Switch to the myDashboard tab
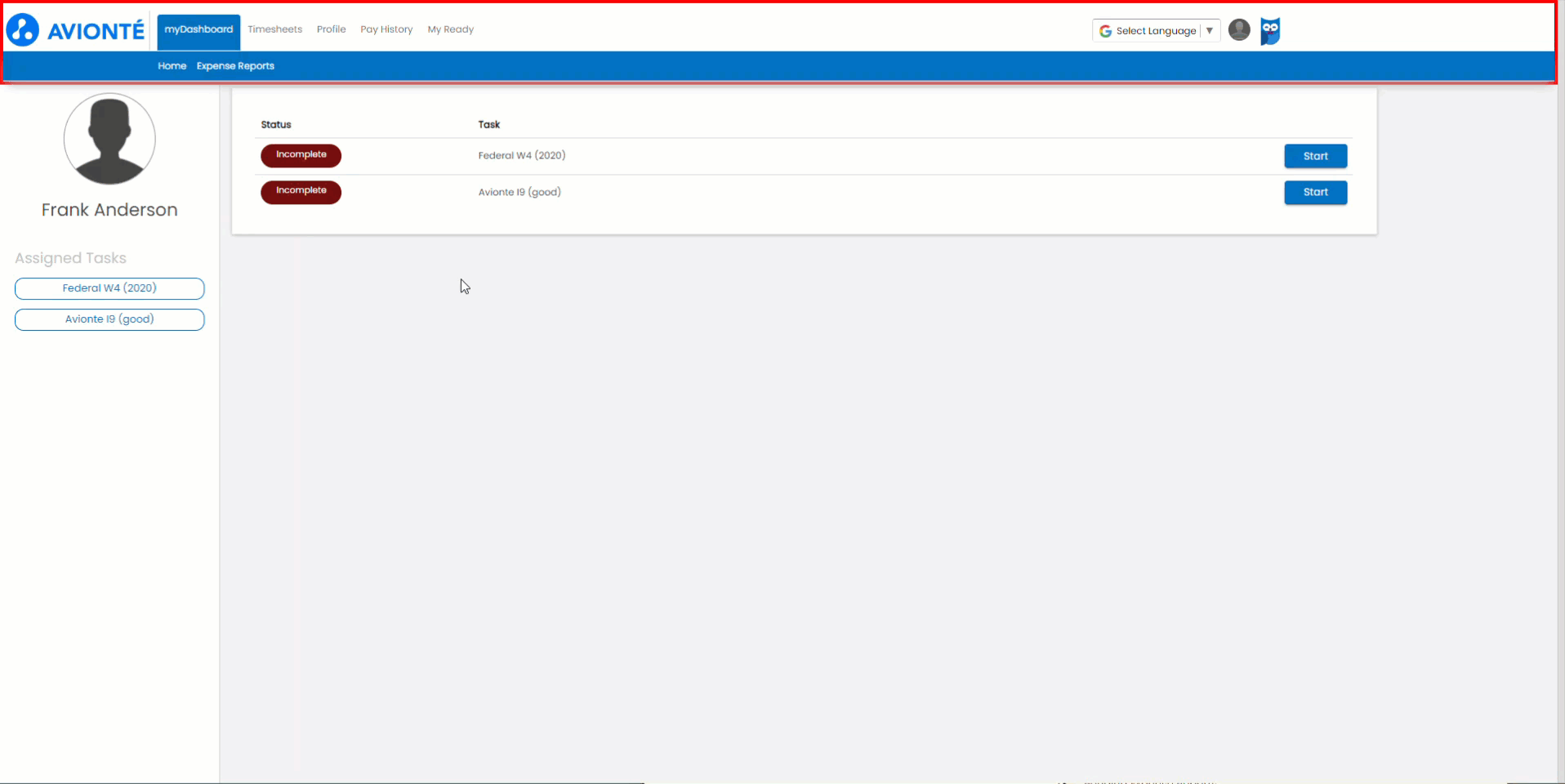 (x=198, y=30)
